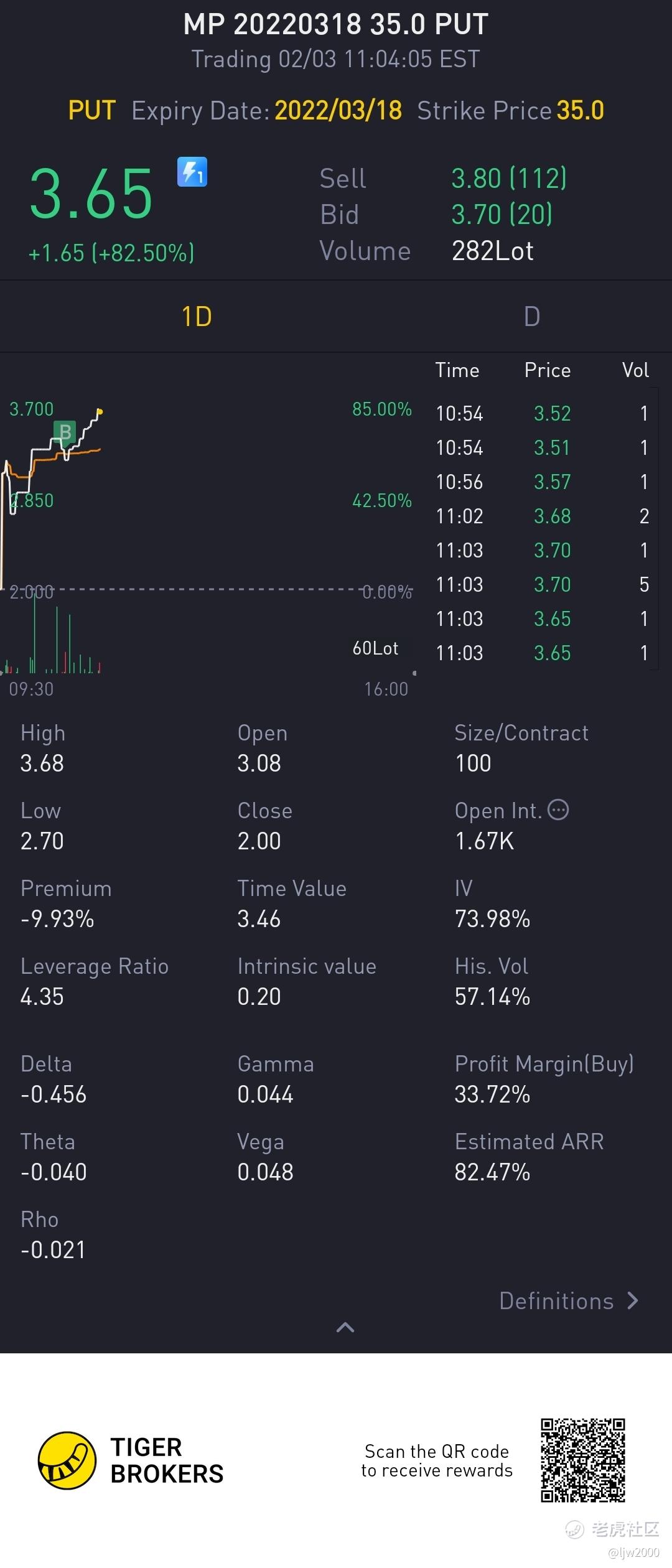This screenshot has height=1568, width=672.
Task: Tap the 3.65 last price display
Action: [91, 195]
